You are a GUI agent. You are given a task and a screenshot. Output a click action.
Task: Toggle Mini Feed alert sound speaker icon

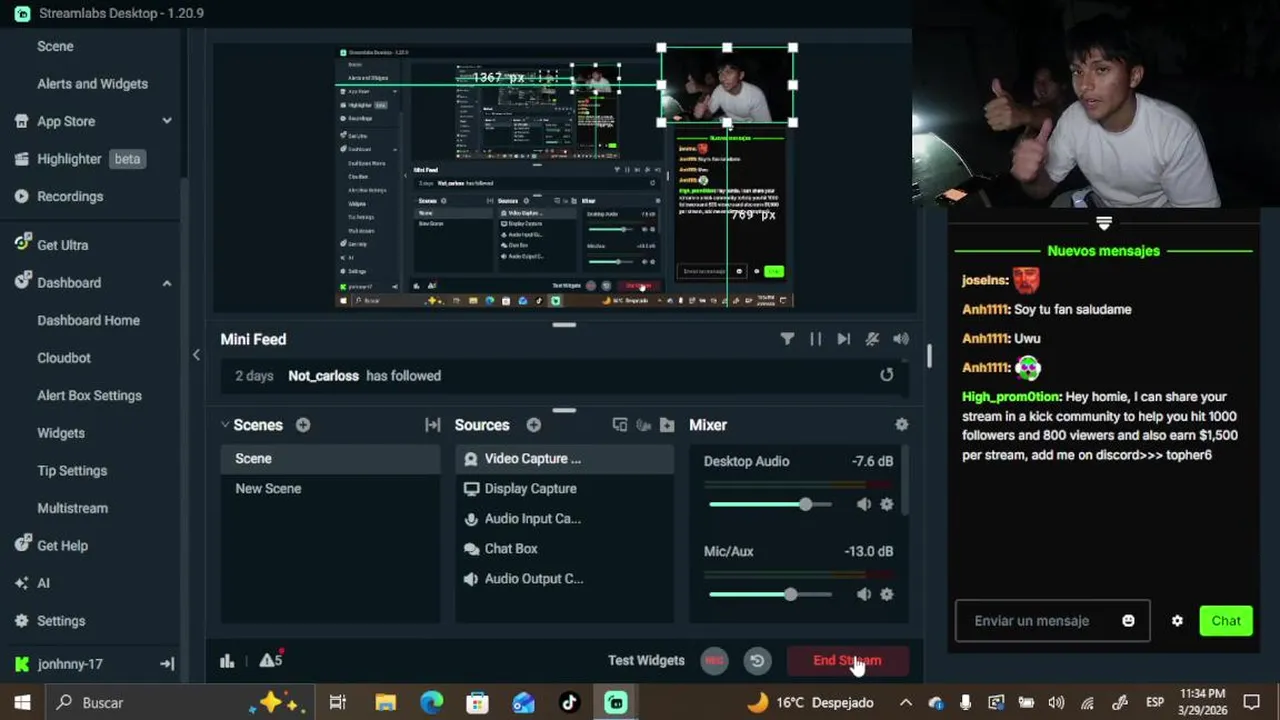tap(901, 339)
